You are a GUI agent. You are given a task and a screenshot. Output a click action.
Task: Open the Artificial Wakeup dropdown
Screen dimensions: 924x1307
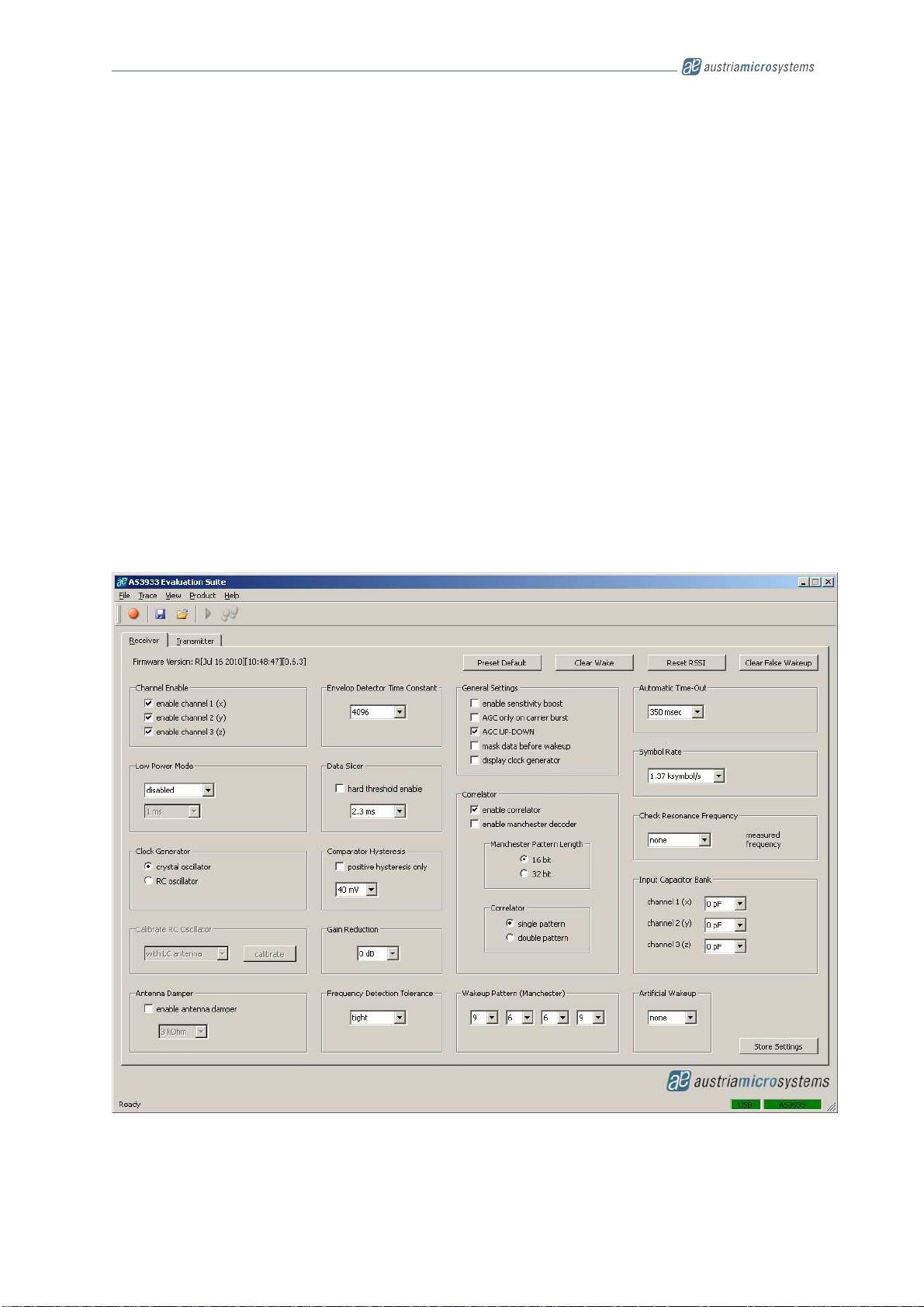coord(673,1018)
